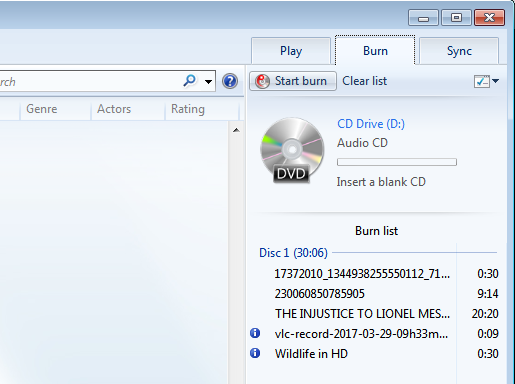Click the disc capacity progress bar

coord(397,162)
